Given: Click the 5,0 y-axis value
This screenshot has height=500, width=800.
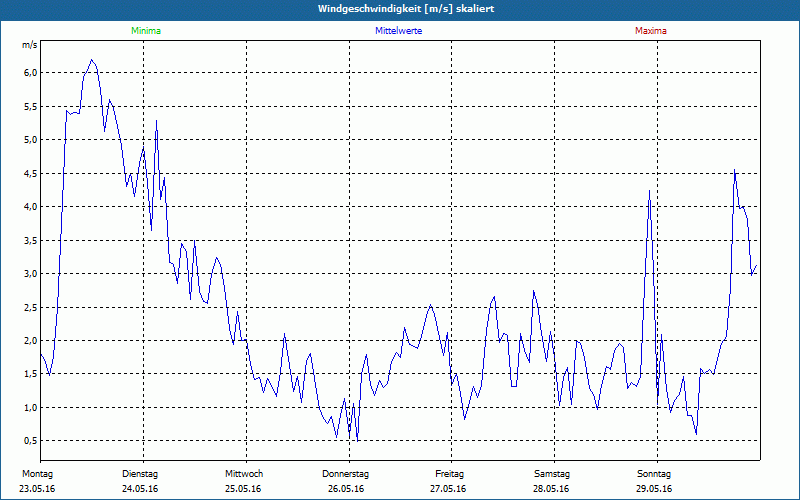Looking at the screenshot, I should 31,139.
